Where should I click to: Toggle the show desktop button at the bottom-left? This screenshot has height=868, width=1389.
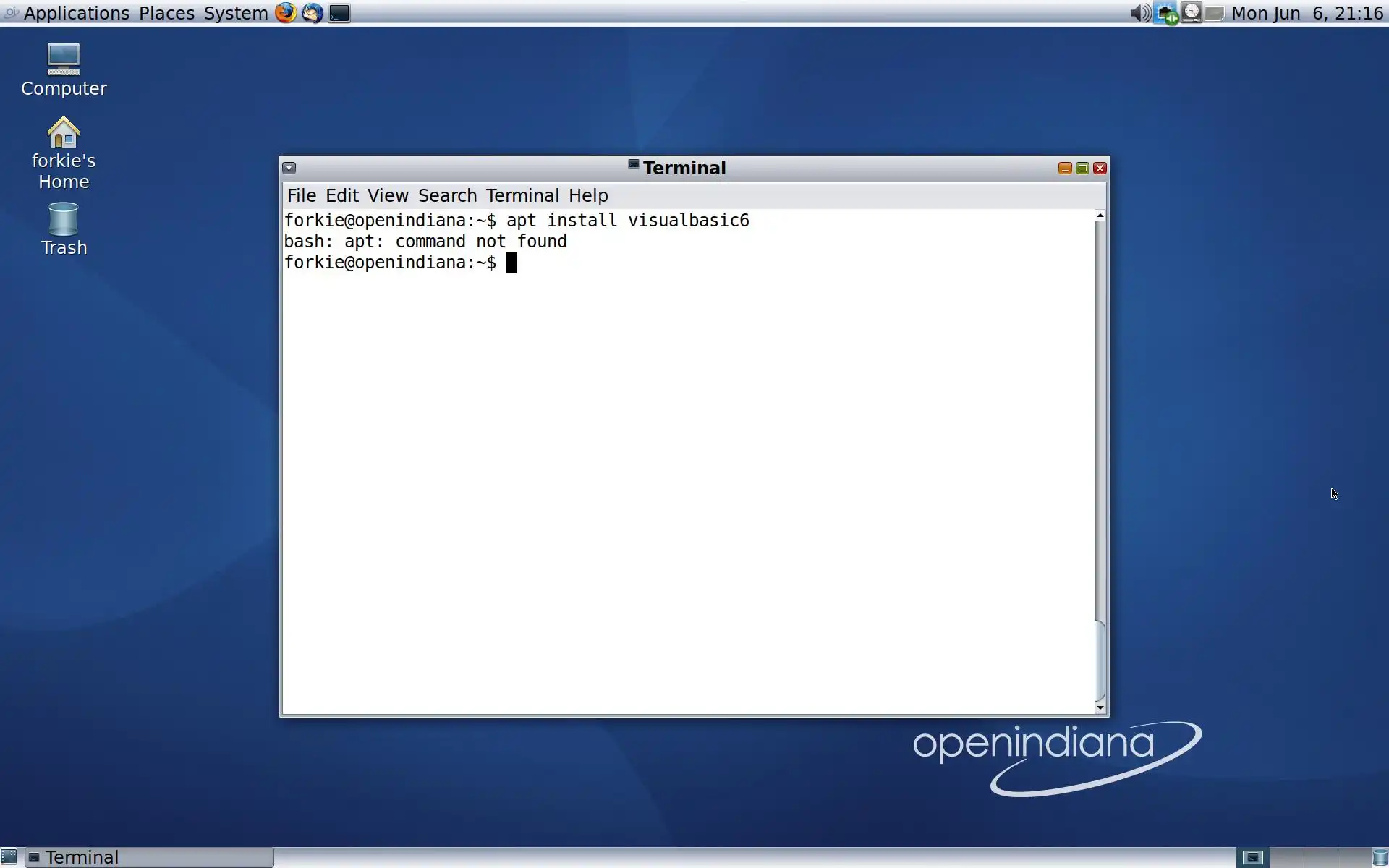[9, 858]
